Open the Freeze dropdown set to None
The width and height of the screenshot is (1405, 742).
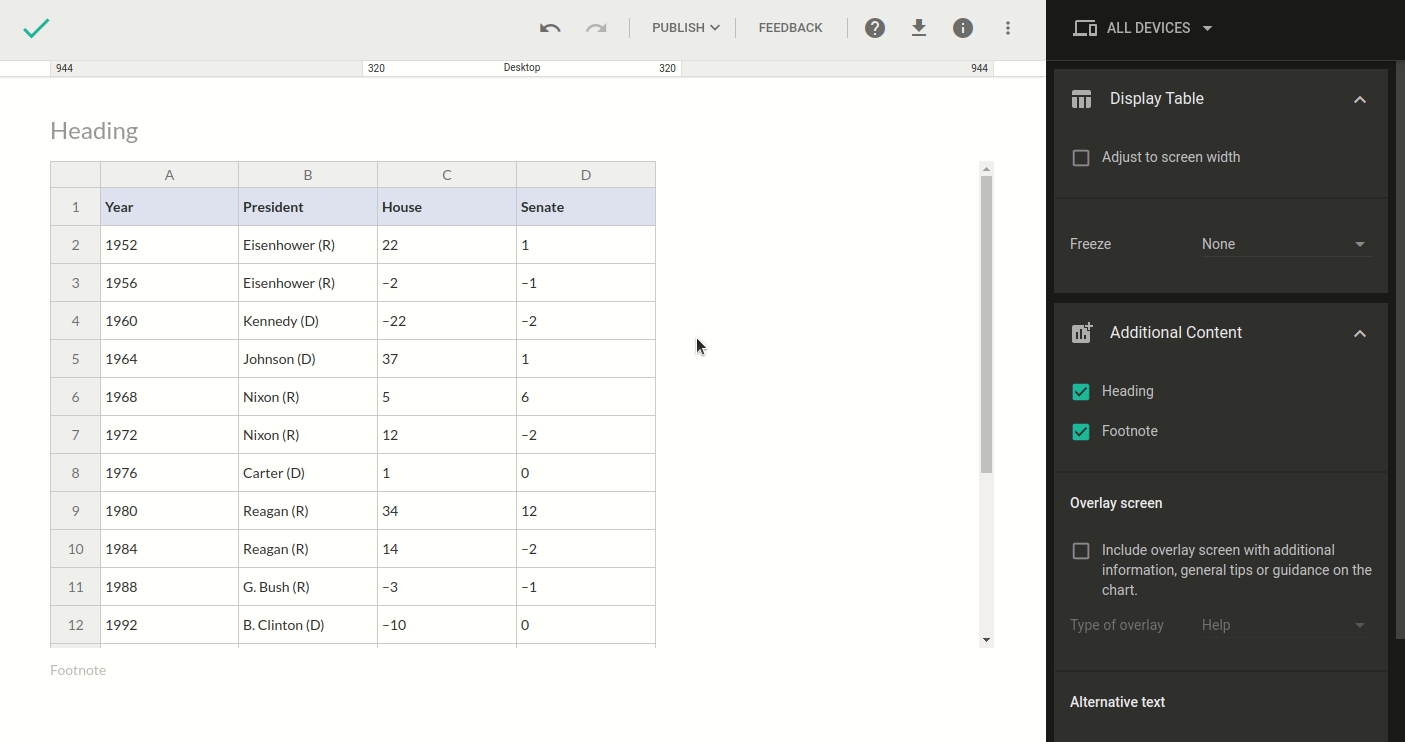pyautogui.click(x=1285, y=244)
